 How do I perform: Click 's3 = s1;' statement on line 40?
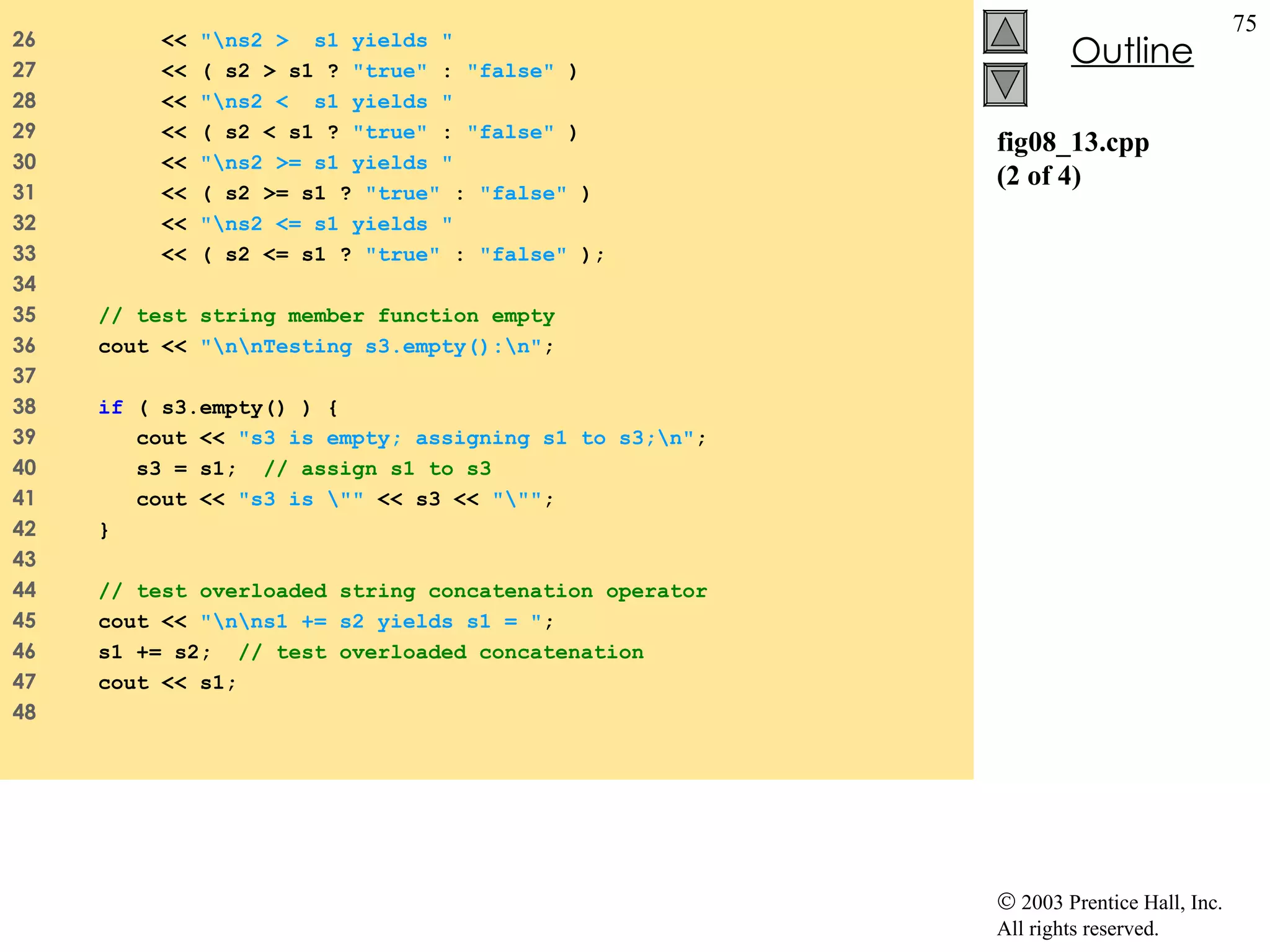click(186, 469)
